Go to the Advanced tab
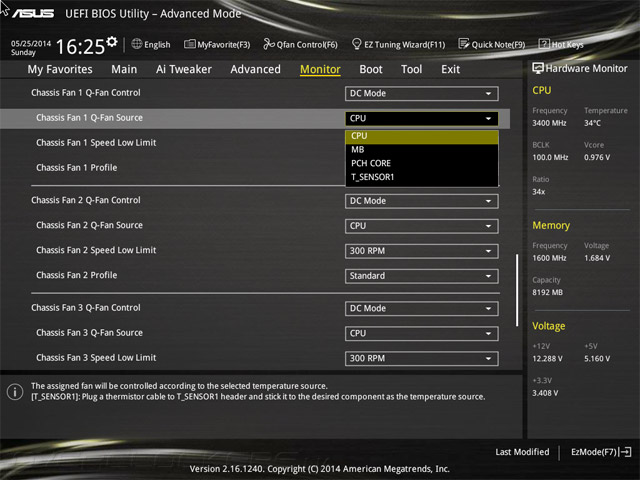Image resolution: width=640 pixels, height=480 pixels. 256,69
